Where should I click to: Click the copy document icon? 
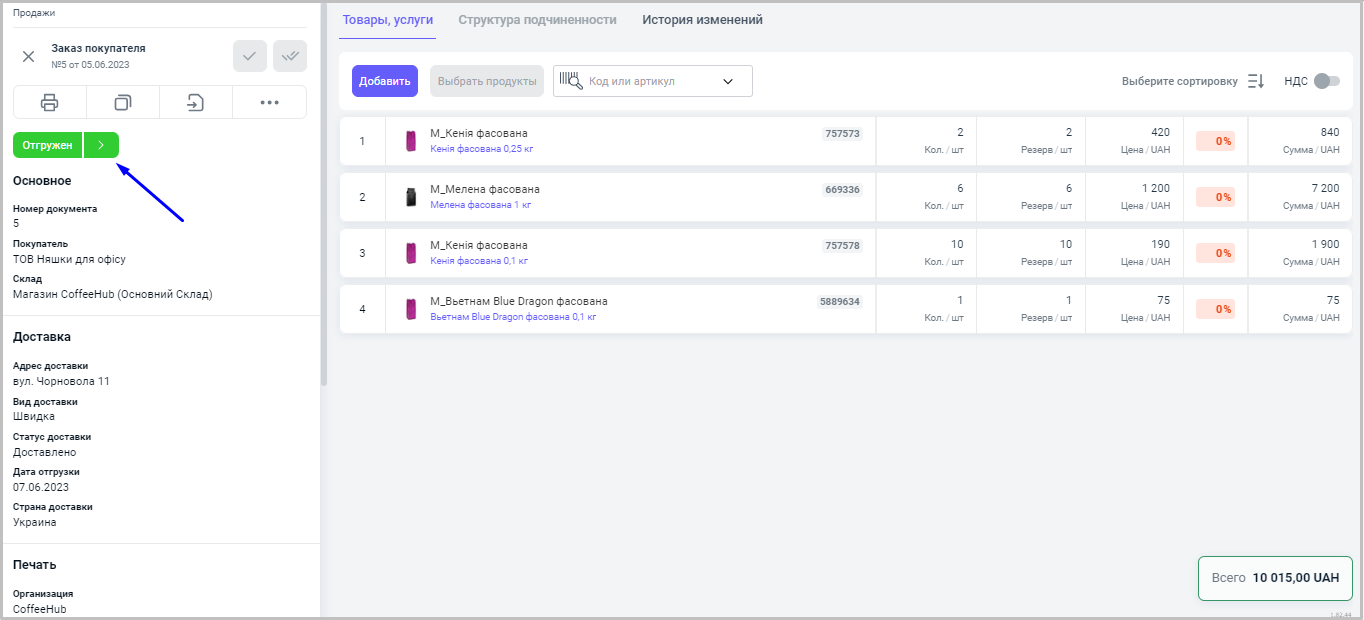coord(123,102)
